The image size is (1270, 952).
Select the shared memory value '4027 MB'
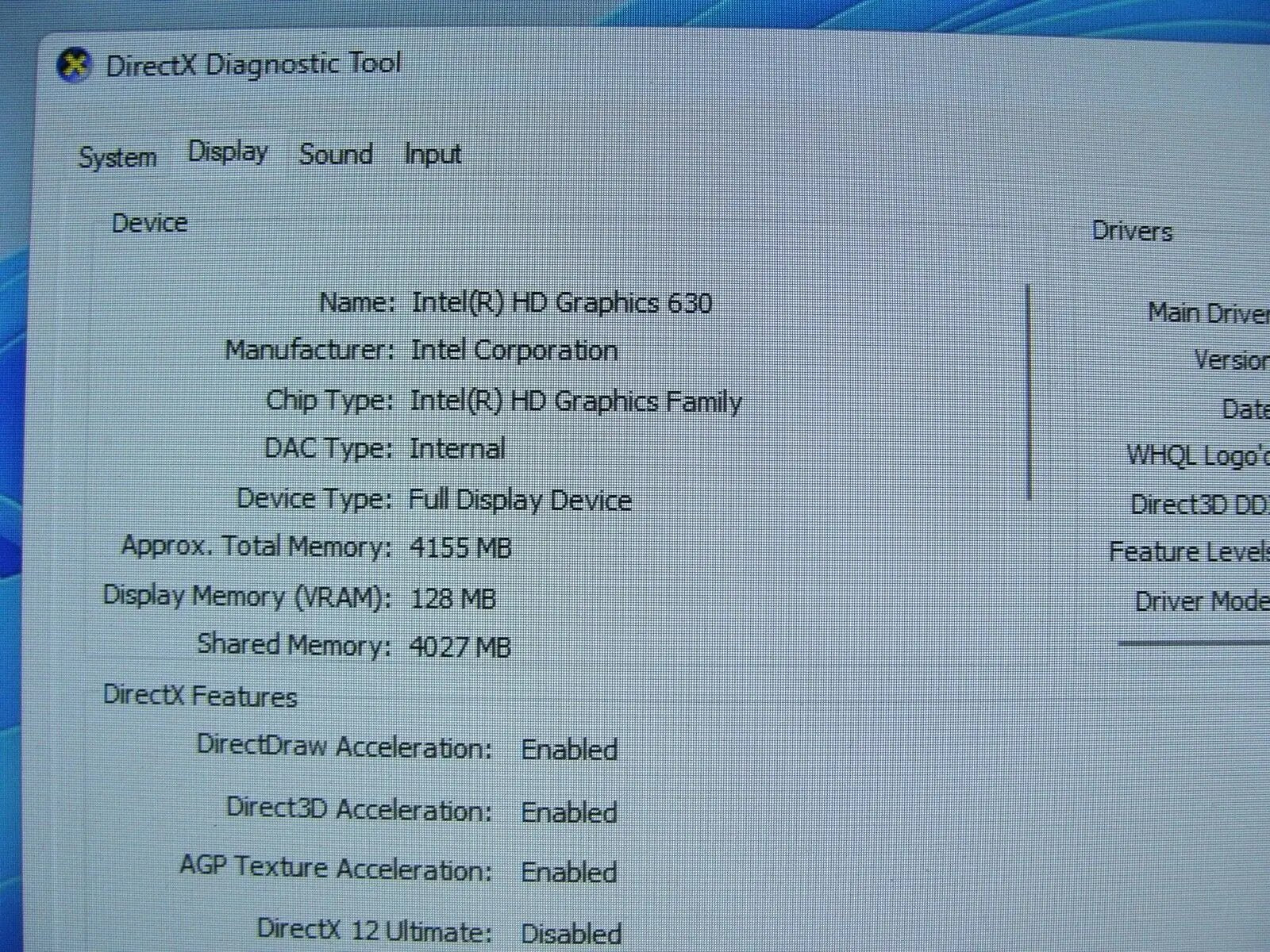(x=460, y=647)
